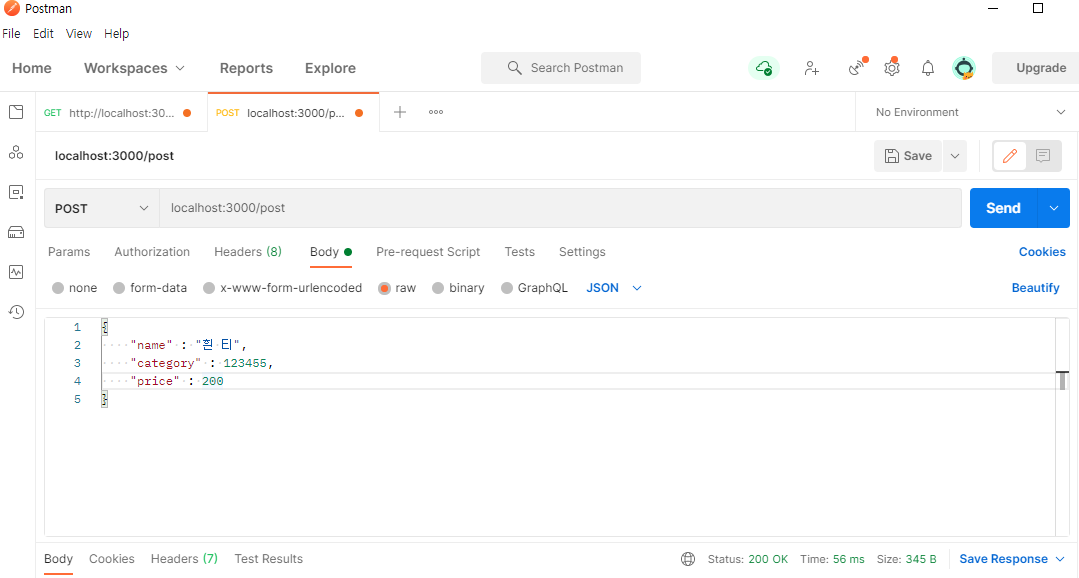1079x578 pixels.
Task: Click the comments icon
Action: pos(1043,156)
